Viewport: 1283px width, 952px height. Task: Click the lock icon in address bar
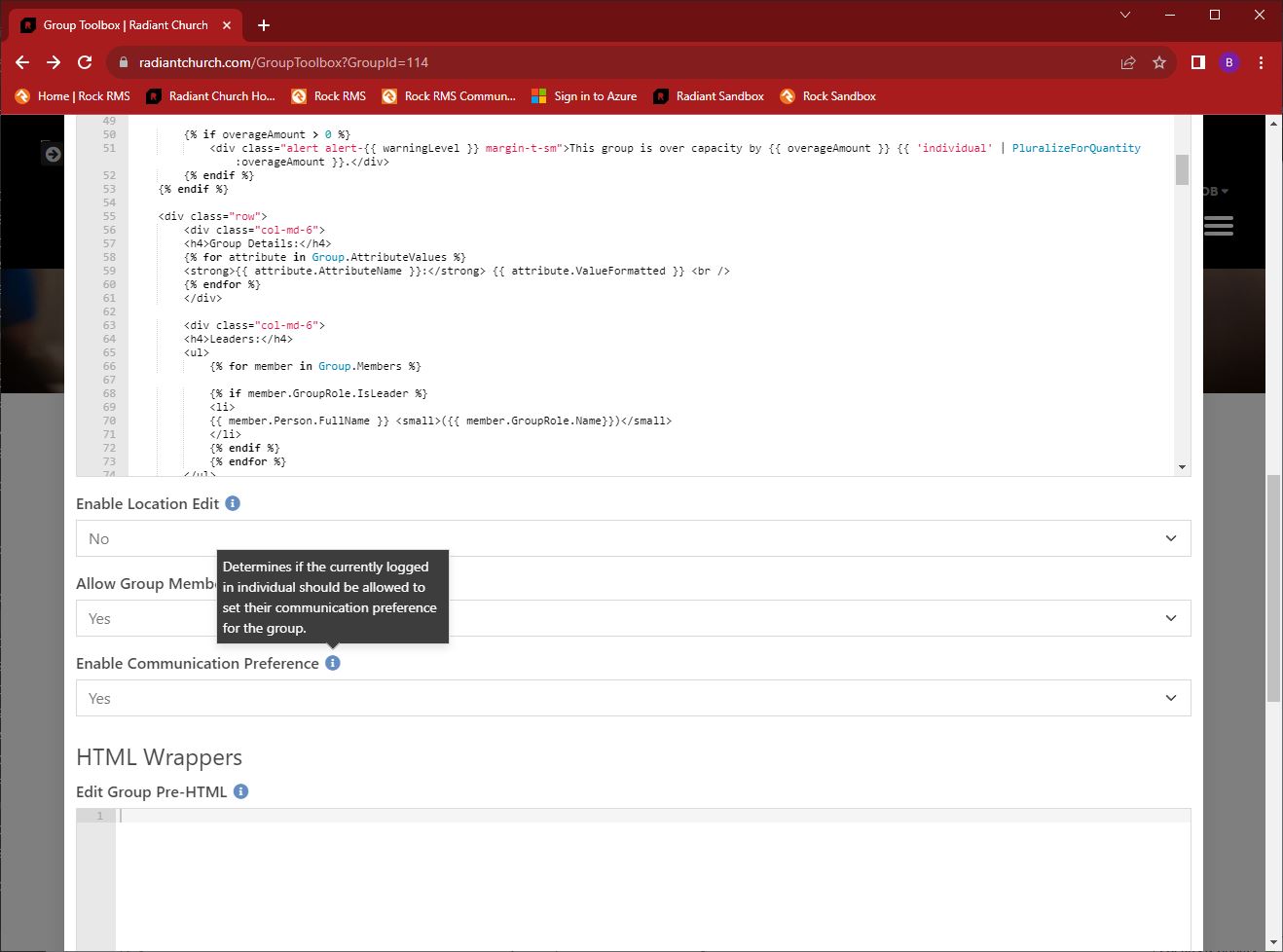(x=124, y=62)
